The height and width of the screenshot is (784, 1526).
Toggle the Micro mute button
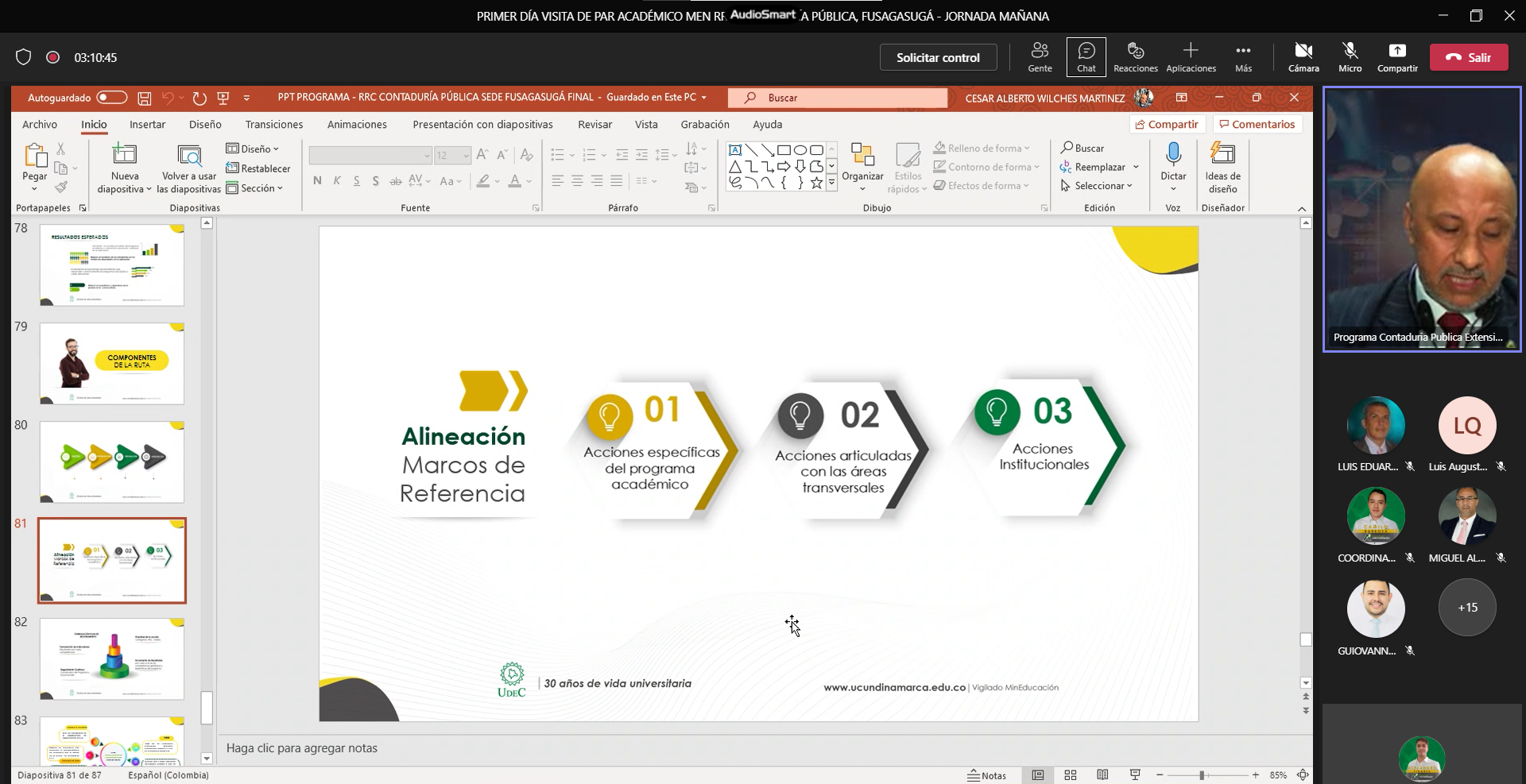[x=1350, y=57]
